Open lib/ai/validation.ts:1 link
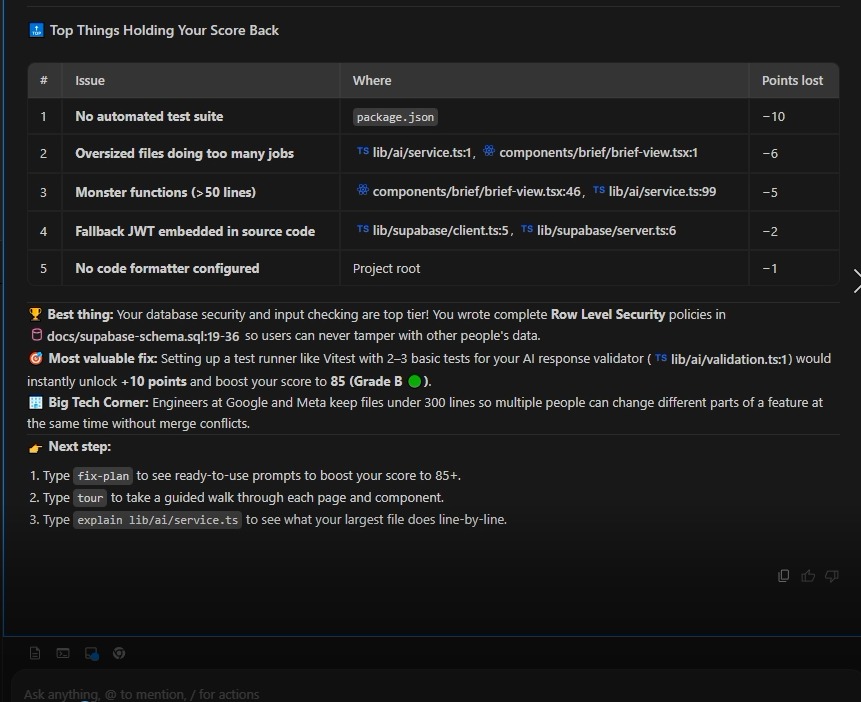This screenshot has width=861, height=702. pyautogui.click(x=722, y=359)
